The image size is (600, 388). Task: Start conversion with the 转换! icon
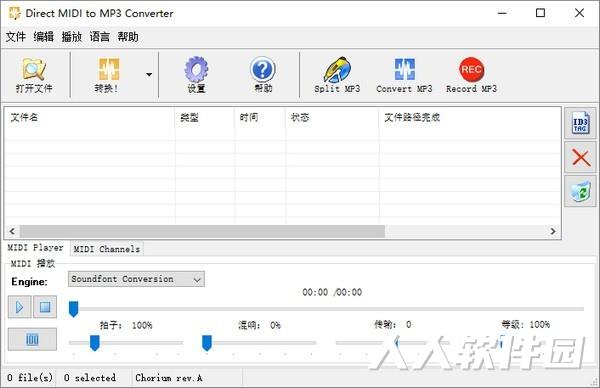(x=108, y=75)
